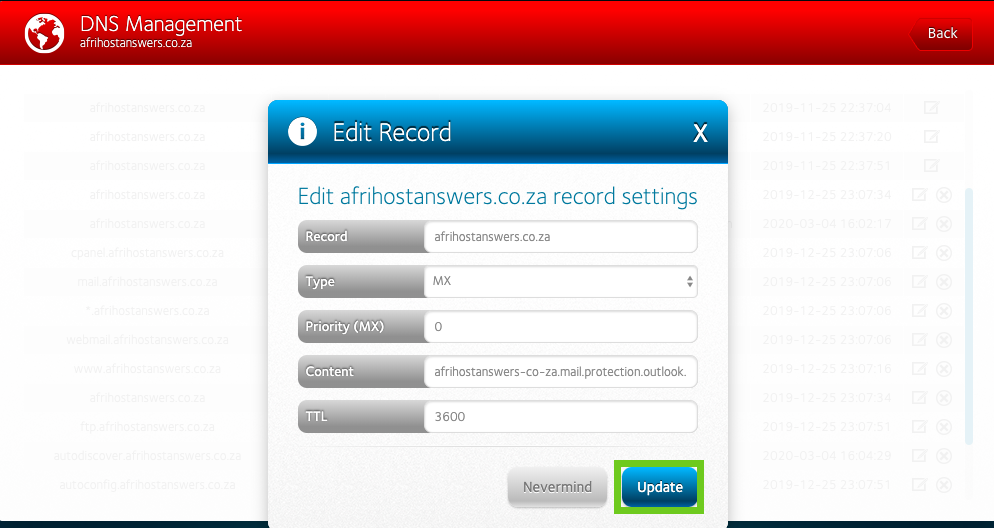Click edit icon for the 2019-11-25 22:37:04 record

(x=931, y=107)
